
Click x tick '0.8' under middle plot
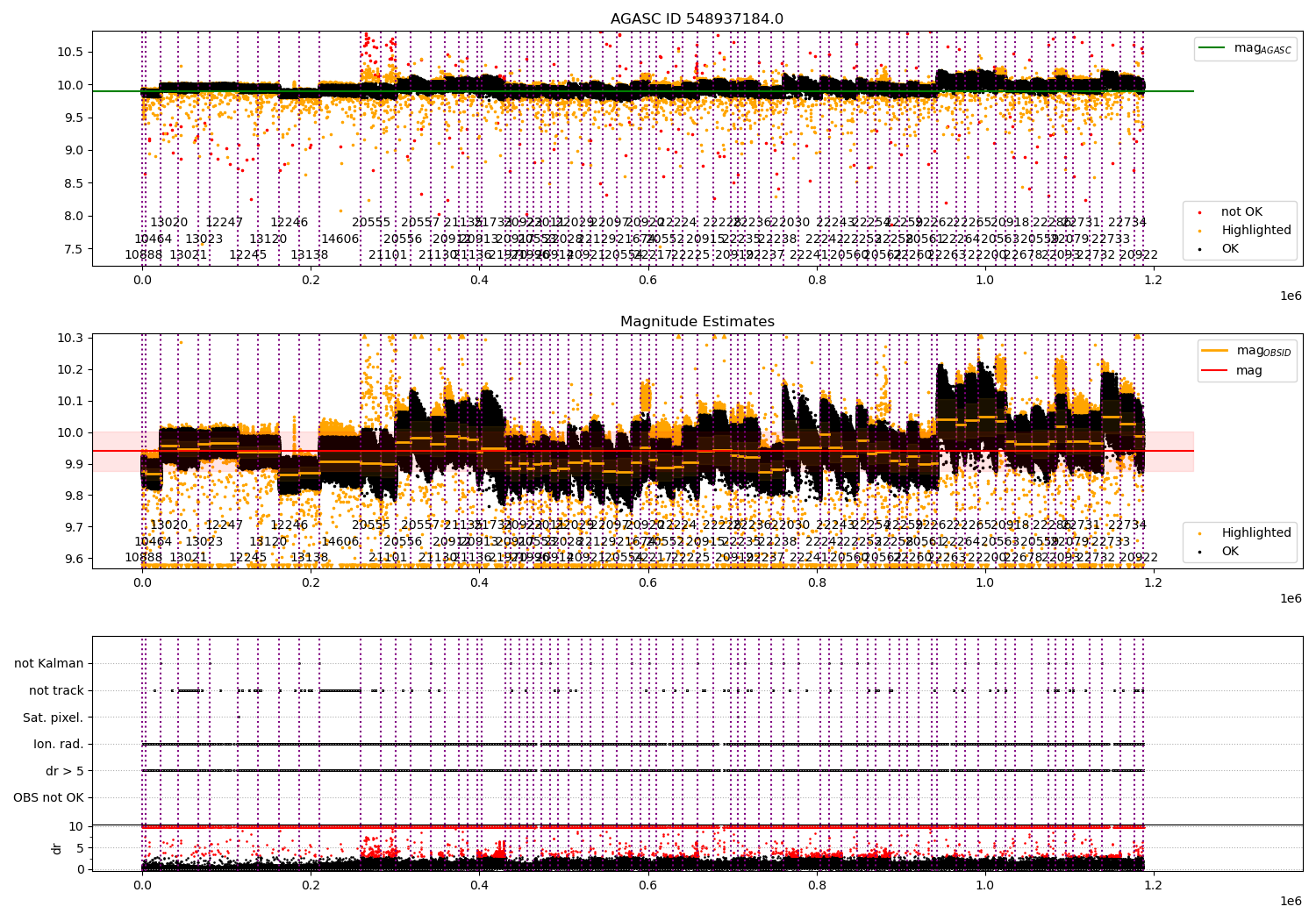[x=816, y=582]
